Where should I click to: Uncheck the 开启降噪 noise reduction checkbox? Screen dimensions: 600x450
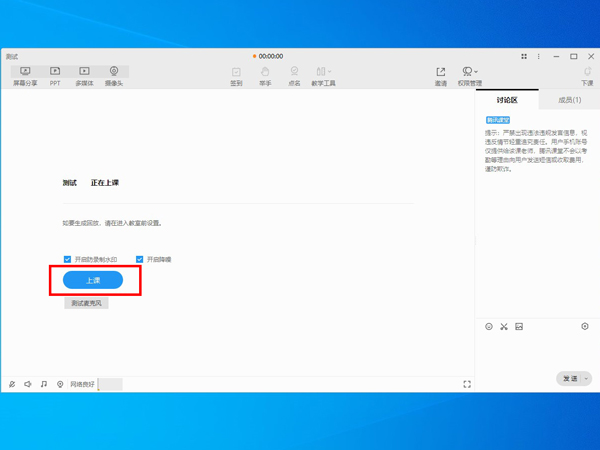pos(140,259)
